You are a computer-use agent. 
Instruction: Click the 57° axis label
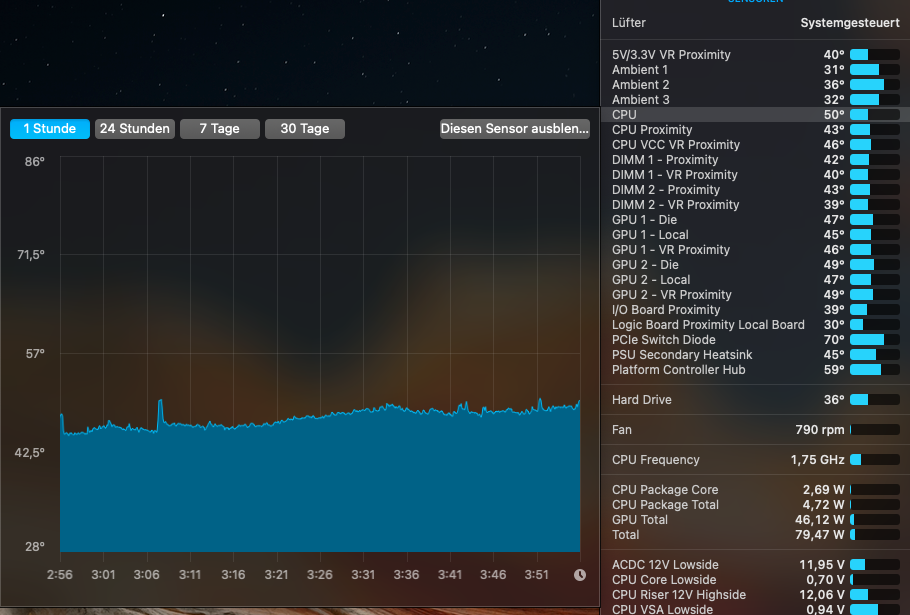point(35,354)
